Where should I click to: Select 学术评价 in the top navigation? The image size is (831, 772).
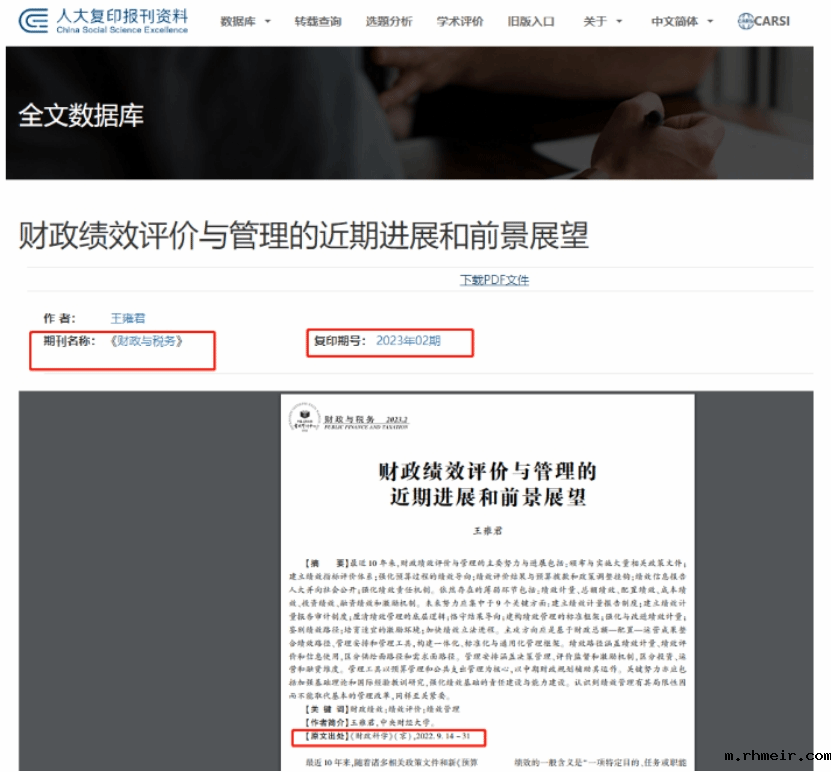point(460,21)
